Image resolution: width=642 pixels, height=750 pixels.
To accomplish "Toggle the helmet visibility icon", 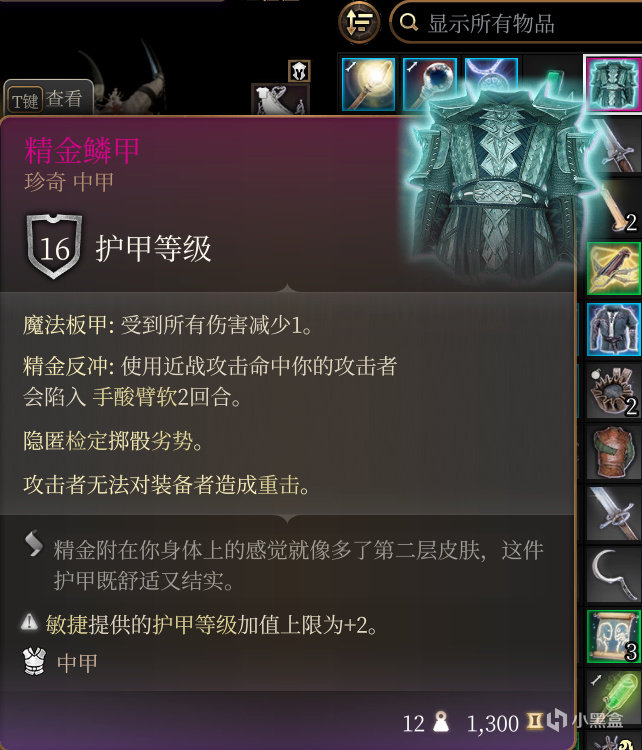I will click(x=299, y=71).
